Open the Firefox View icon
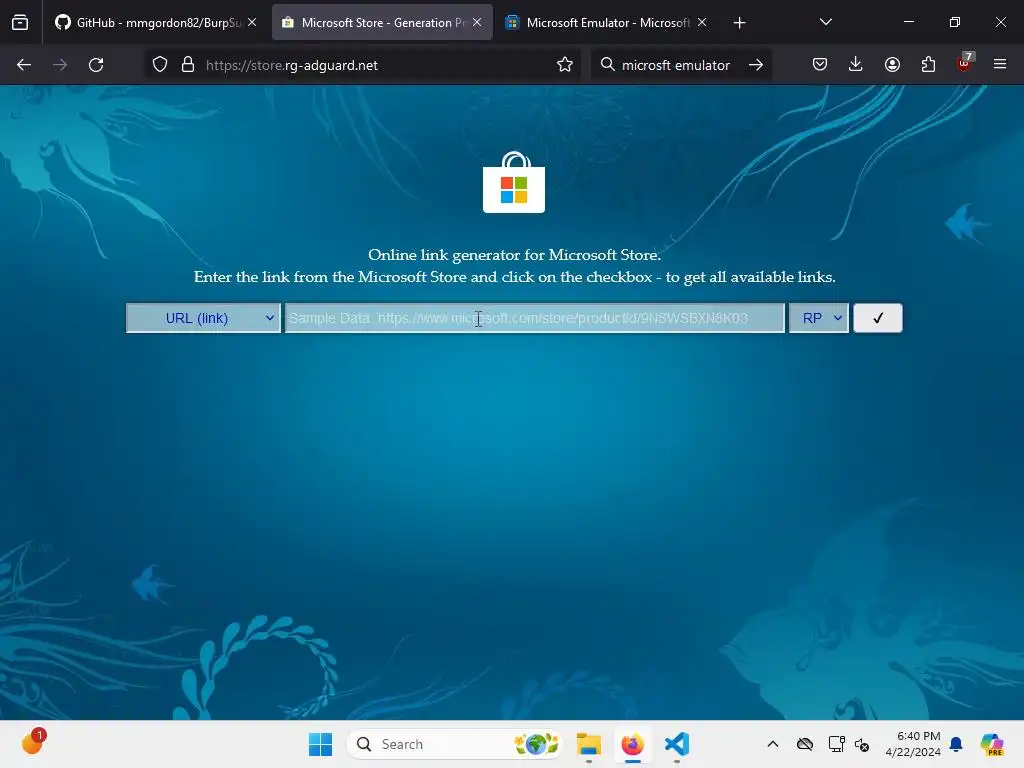1024x768 pixels. tap(20, 22)
